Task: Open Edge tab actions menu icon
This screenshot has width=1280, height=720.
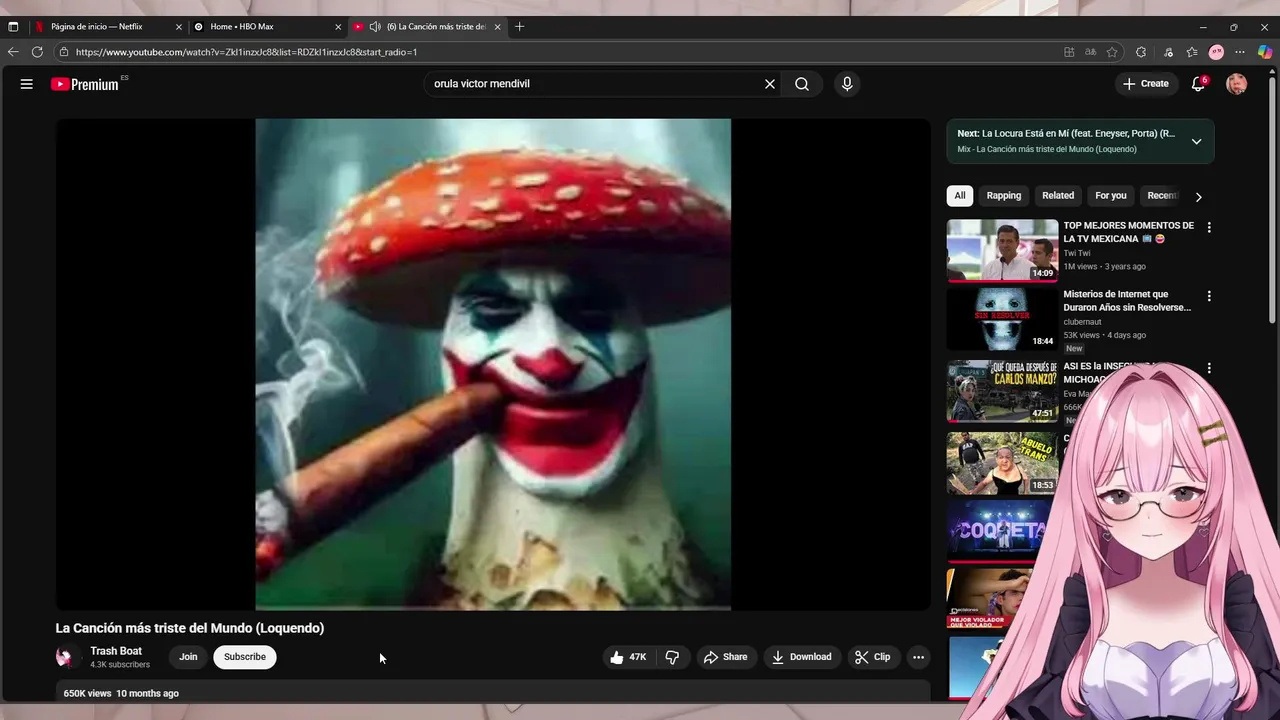Action: pos(13,27)
